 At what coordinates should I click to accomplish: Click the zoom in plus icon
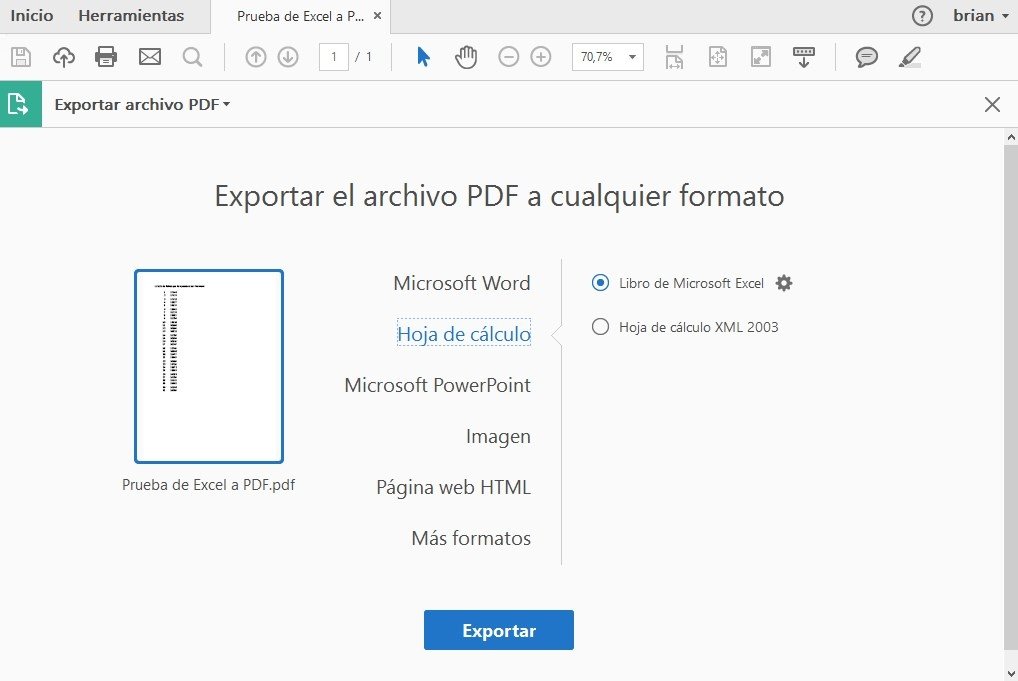[541, 57]
